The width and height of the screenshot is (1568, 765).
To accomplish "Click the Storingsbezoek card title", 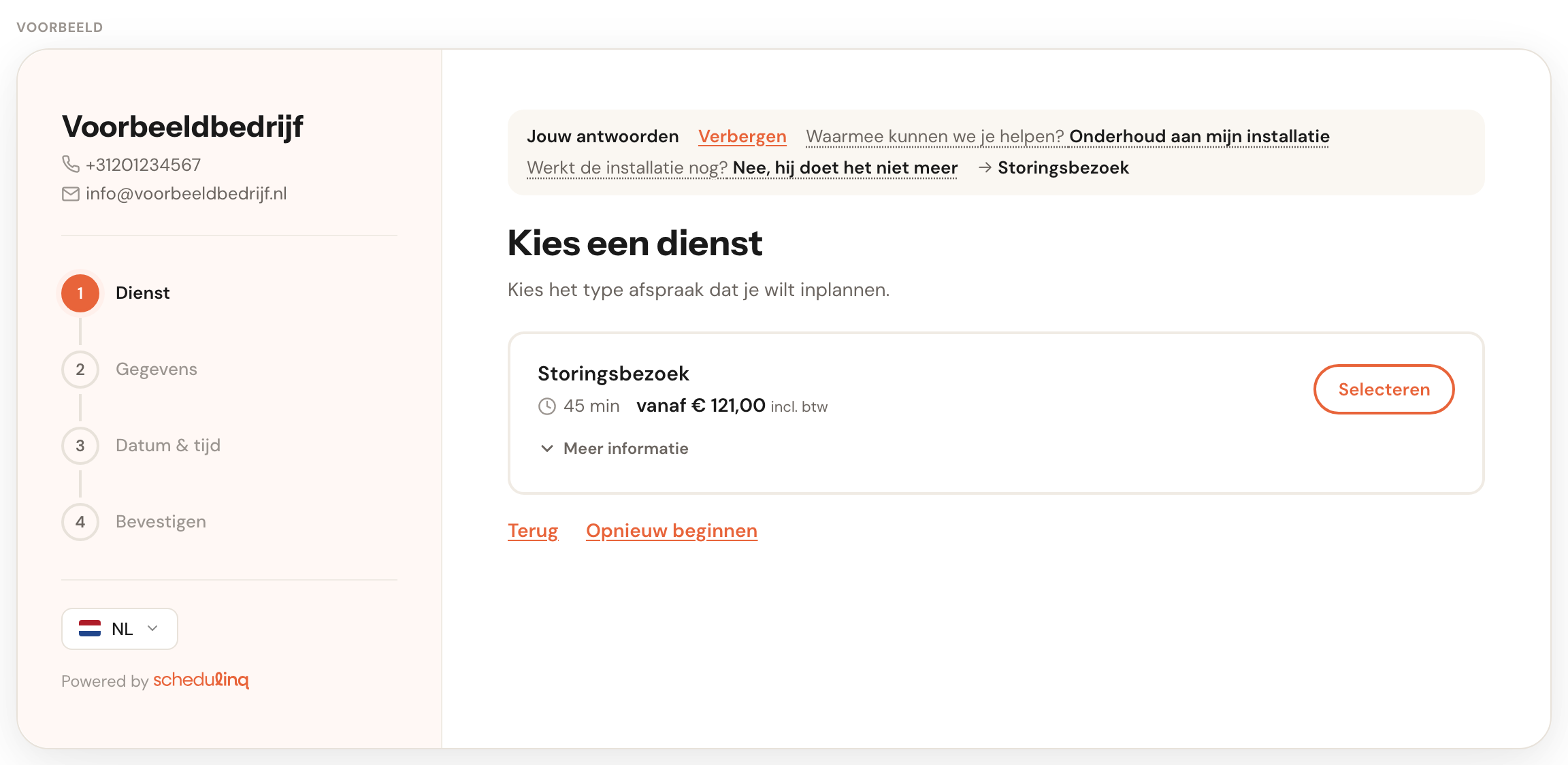I will pos(614,374).
